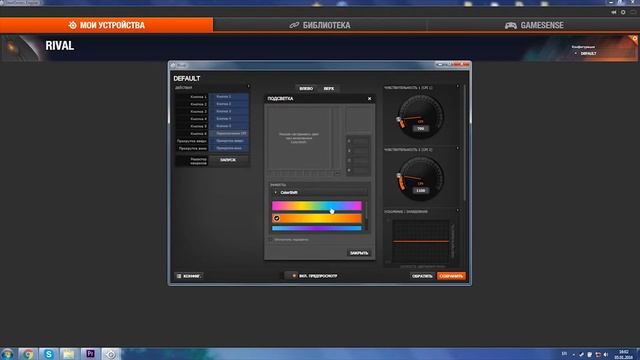The image size is (640, 360).
Task: Open the МОИ УСТРОЙСТВА tab
Action: click(107, 25)
